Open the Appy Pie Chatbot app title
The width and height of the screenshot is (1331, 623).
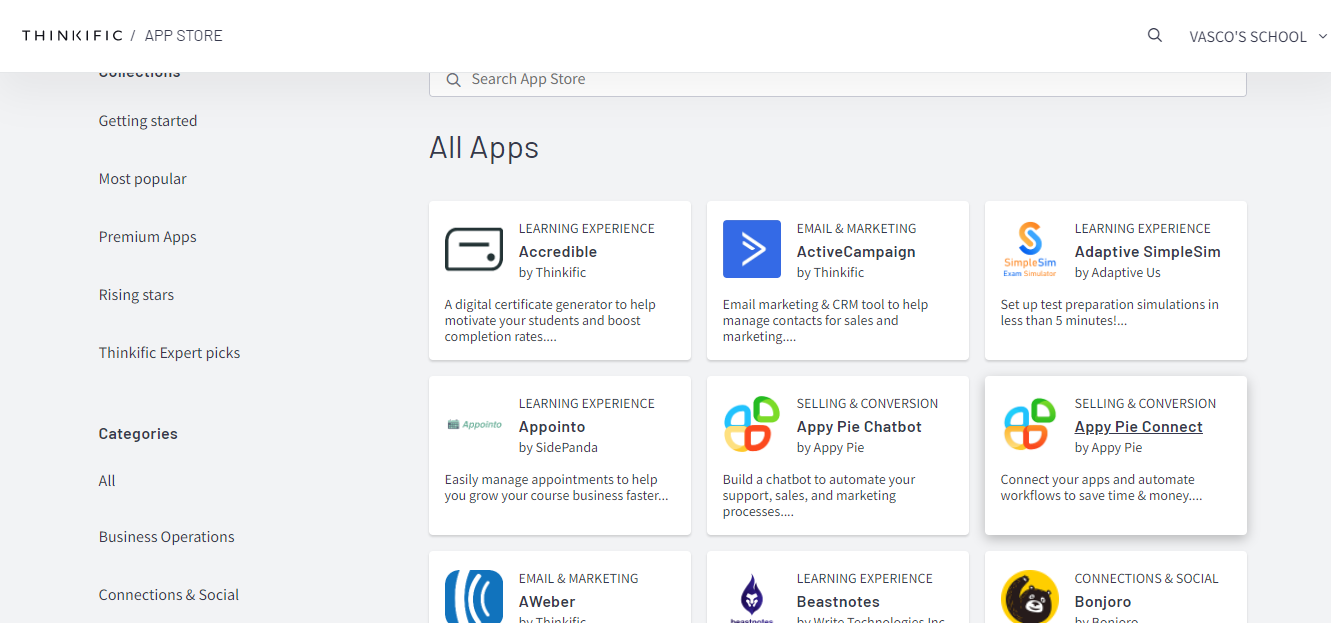[859, 427]
